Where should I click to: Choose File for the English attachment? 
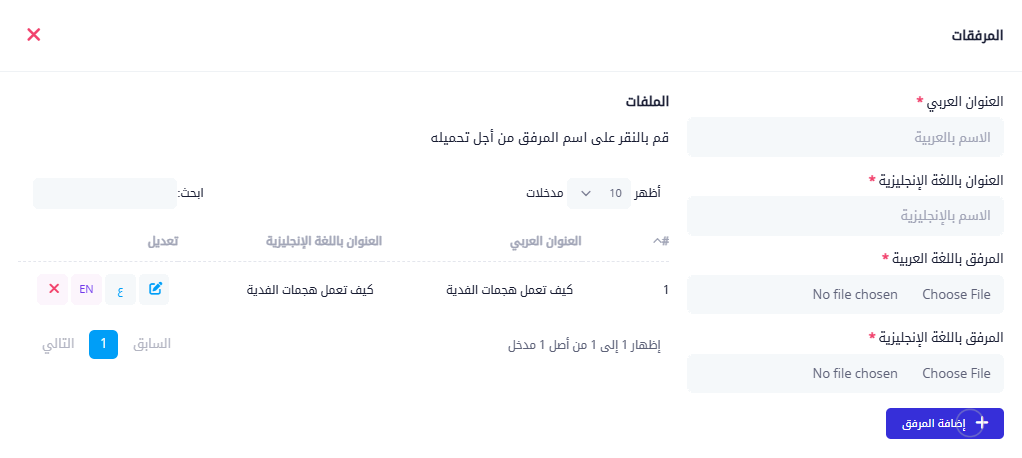[956, 373]
